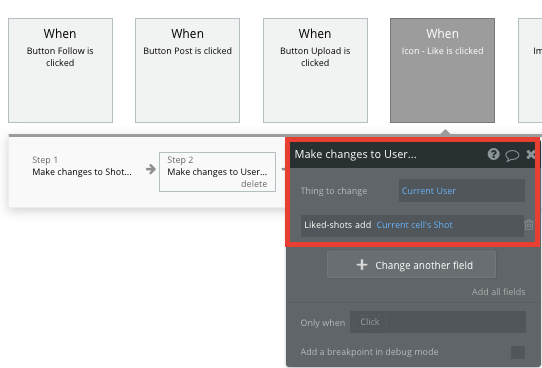Click the delete link in Step 2

coord(254,184)
